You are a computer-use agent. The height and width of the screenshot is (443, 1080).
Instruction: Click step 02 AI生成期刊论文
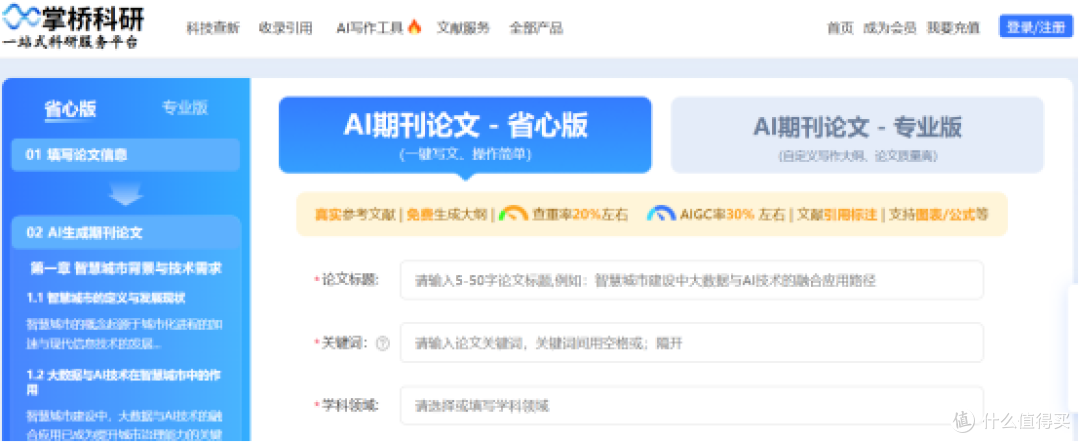tap(126, 232)
